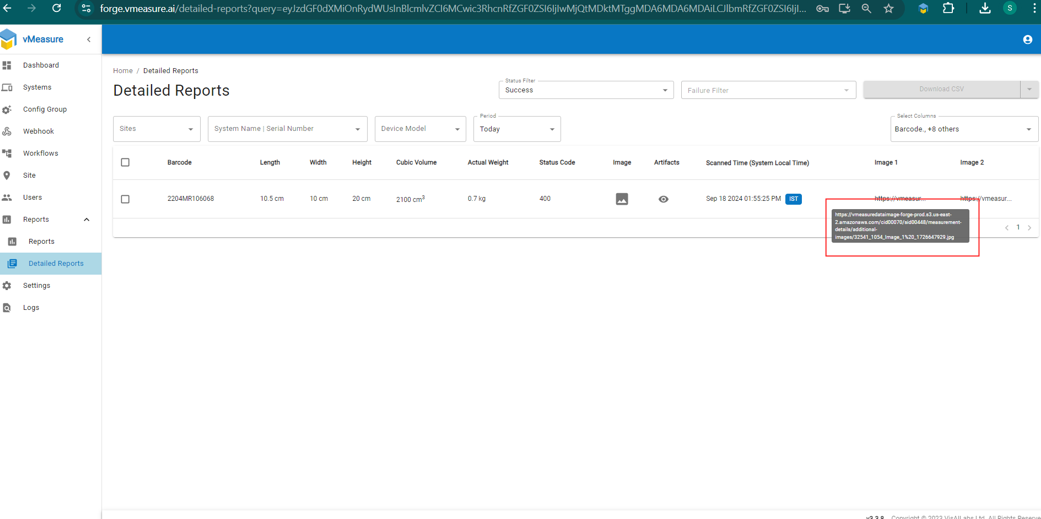
Task: Open the Period dropdown set to Today
Action: click(517, 129)
